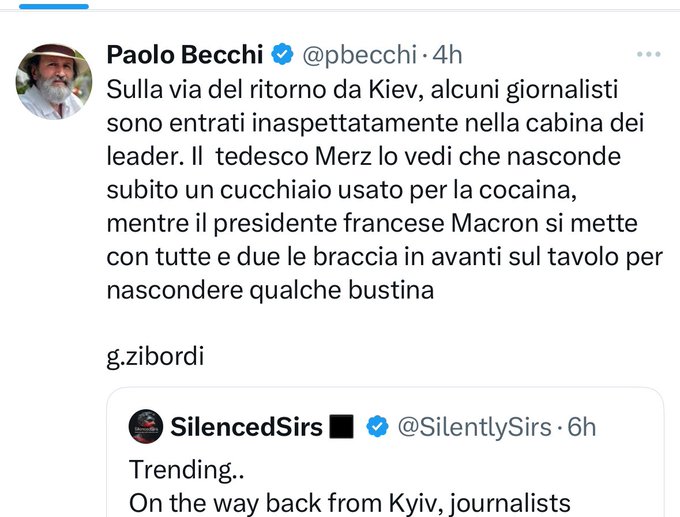Screen dimensions: 680x517
Task: Click the "Trending.." line in quoted post
Action: click(175, 468)
